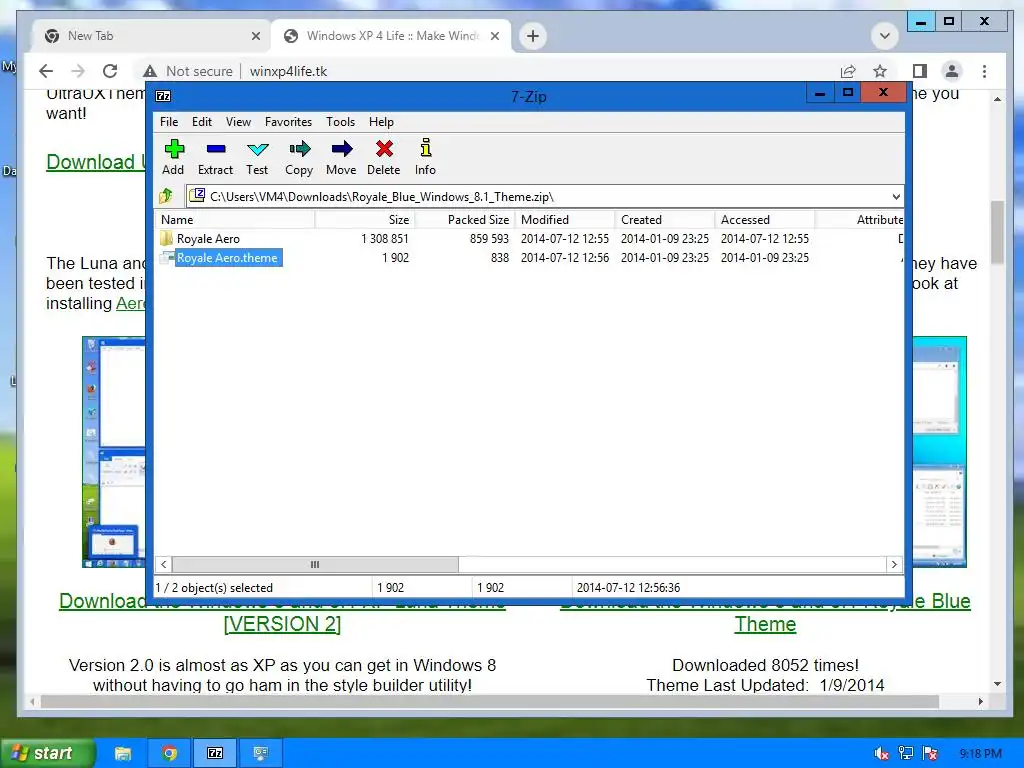Image resolution: width=1024 pixels, height=768 pixels.
Task: Click the Luna theme screenshot thumbnail
Action: click(x=114, y=451)
